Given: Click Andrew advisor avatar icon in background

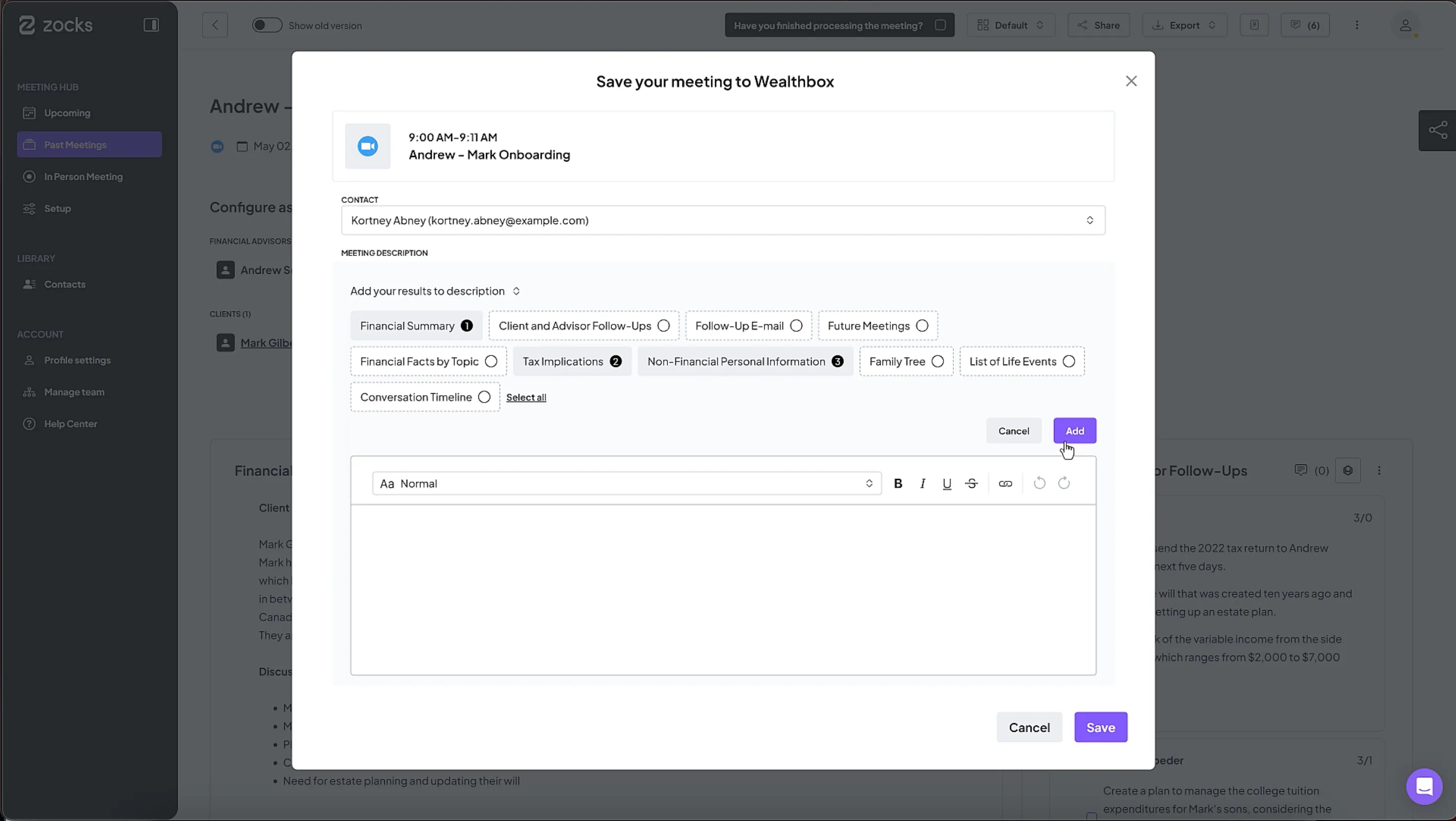Looking at the screenshot, I should (225, 269).
